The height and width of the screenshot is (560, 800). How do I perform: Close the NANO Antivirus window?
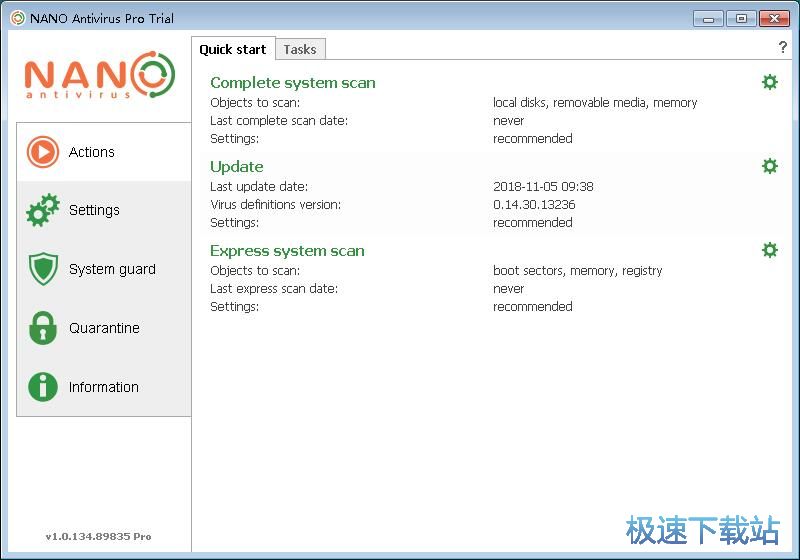[x=774, y=19]
